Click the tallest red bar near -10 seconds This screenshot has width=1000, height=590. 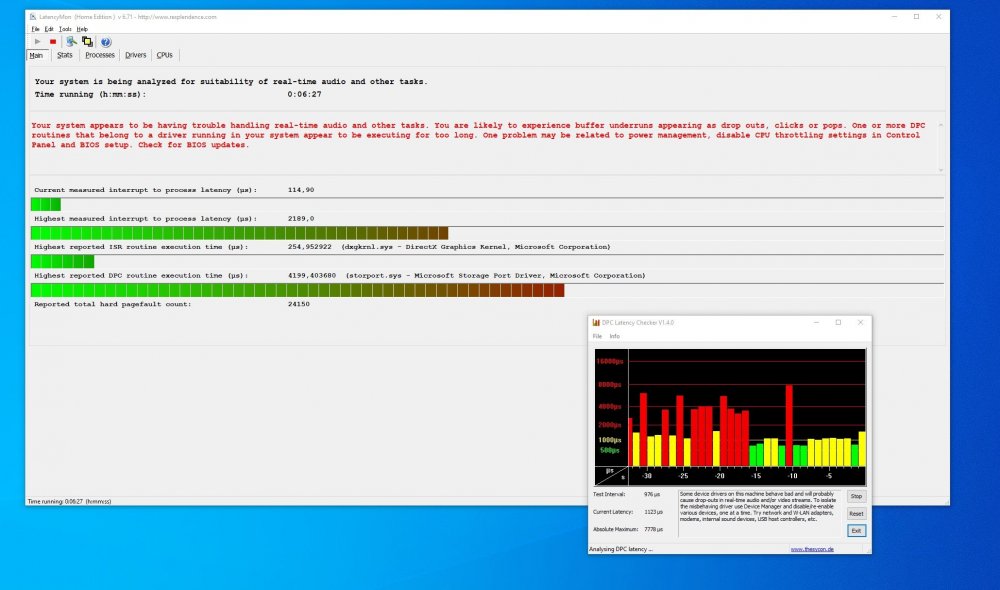[x=789, y=425]
